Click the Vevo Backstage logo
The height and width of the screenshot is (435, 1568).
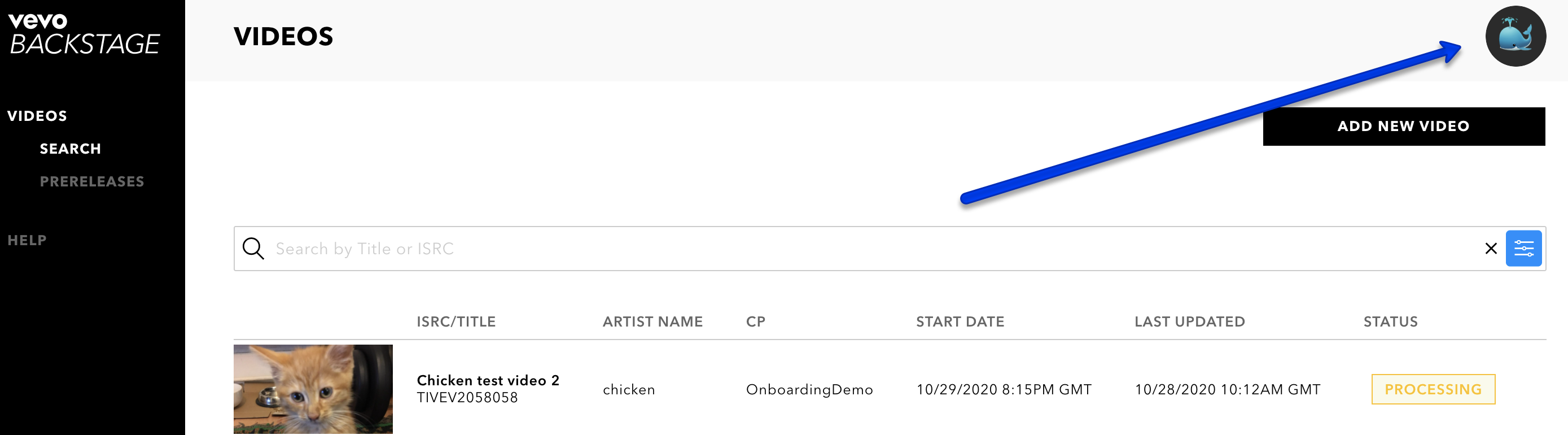tap(84, 34)
